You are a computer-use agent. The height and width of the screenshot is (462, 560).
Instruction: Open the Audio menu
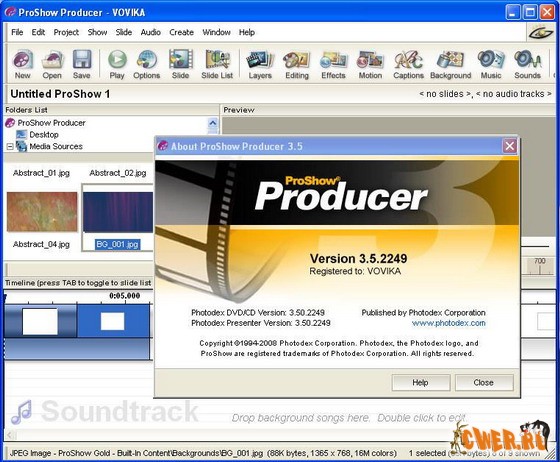(x=150, y=32)
